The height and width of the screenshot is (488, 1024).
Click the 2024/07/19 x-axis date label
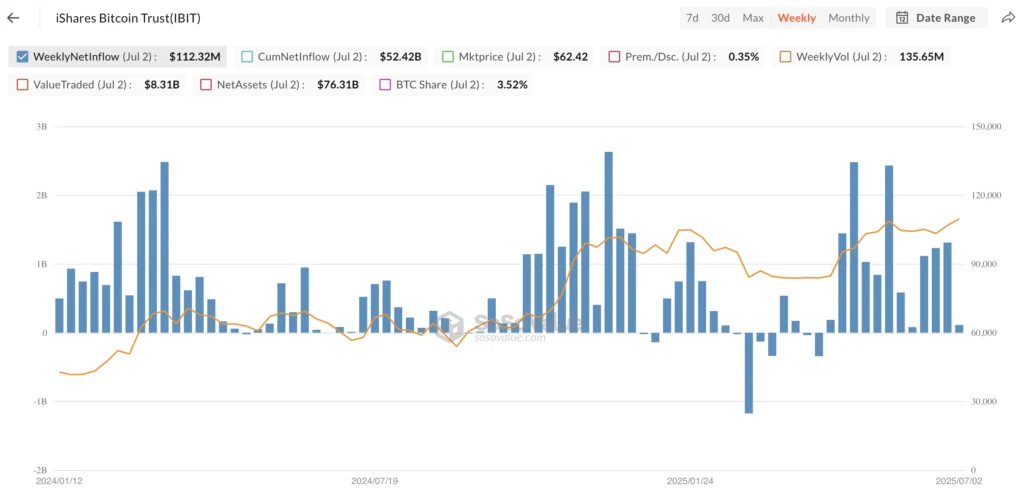[x=375, y=481]
